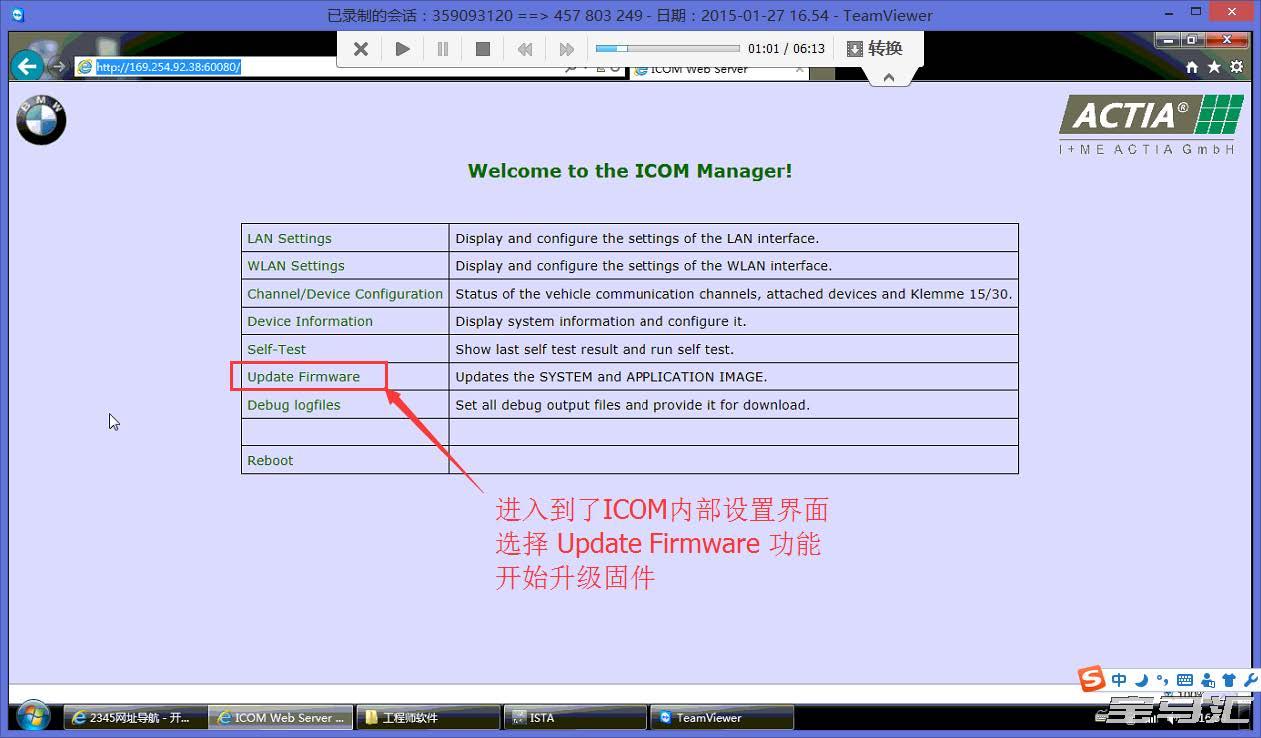Switch to ISTA in the taskbar
1261x738 pixels.
pyautogui.click(x=574, y=718)
